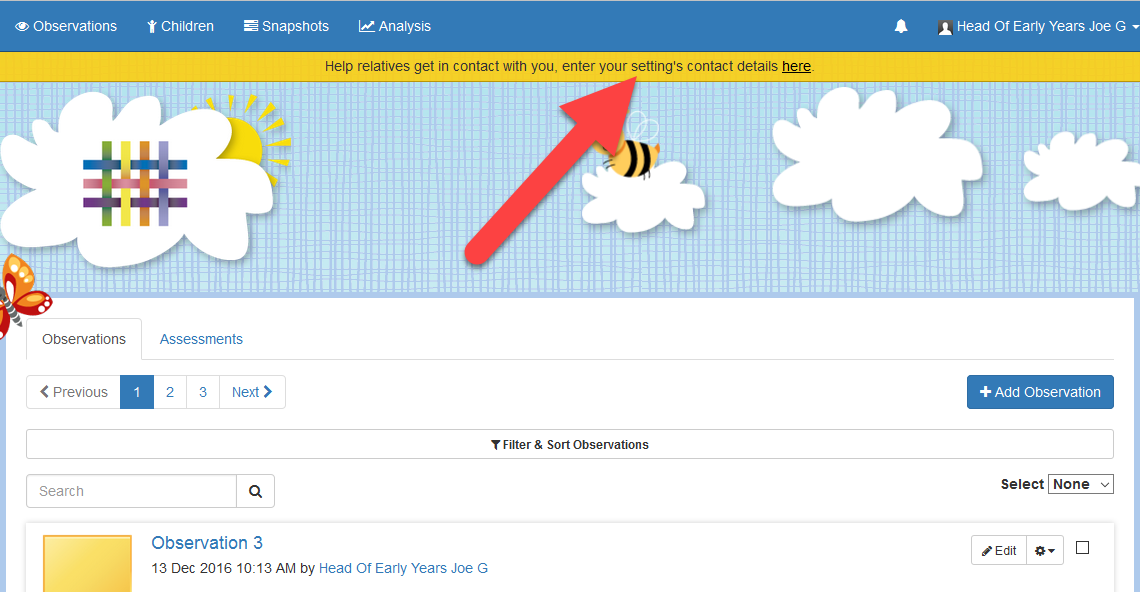
Task: Click the Edit button for Observation 3
Action: (999, 551)
